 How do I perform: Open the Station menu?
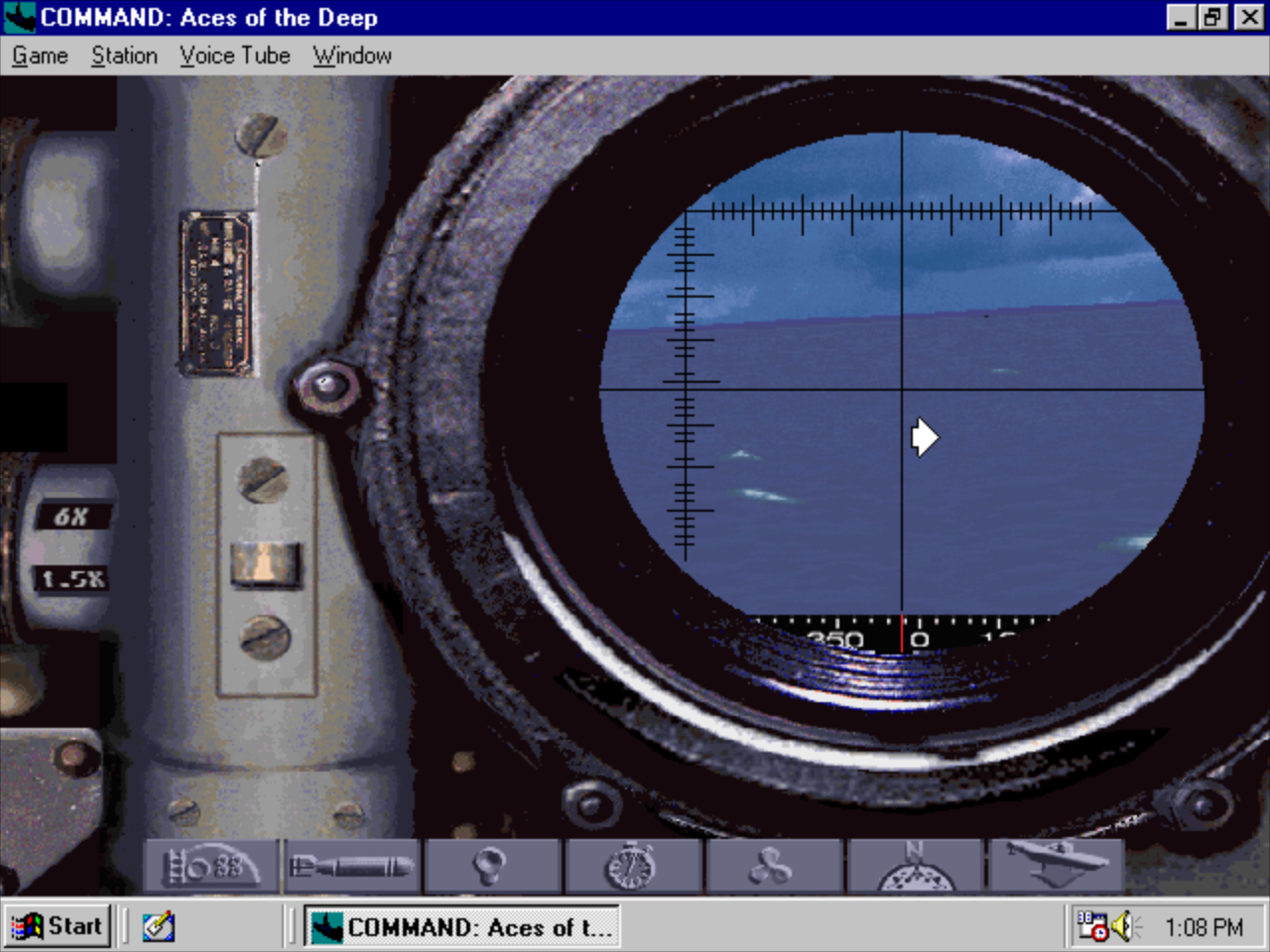pos(124,56)
